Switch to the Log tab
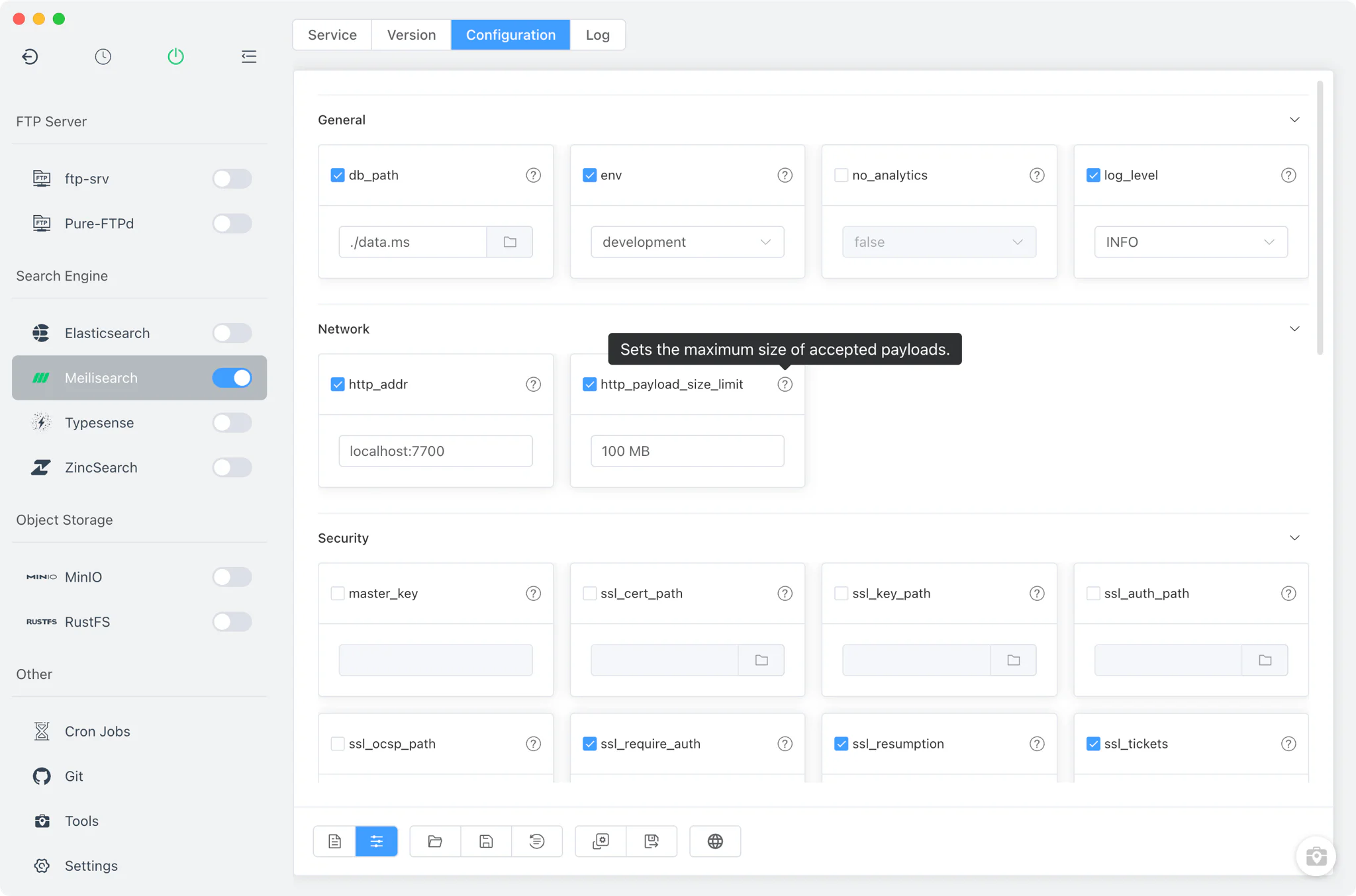The width and height of the screenshot is (1356, 896). (597, 35)
